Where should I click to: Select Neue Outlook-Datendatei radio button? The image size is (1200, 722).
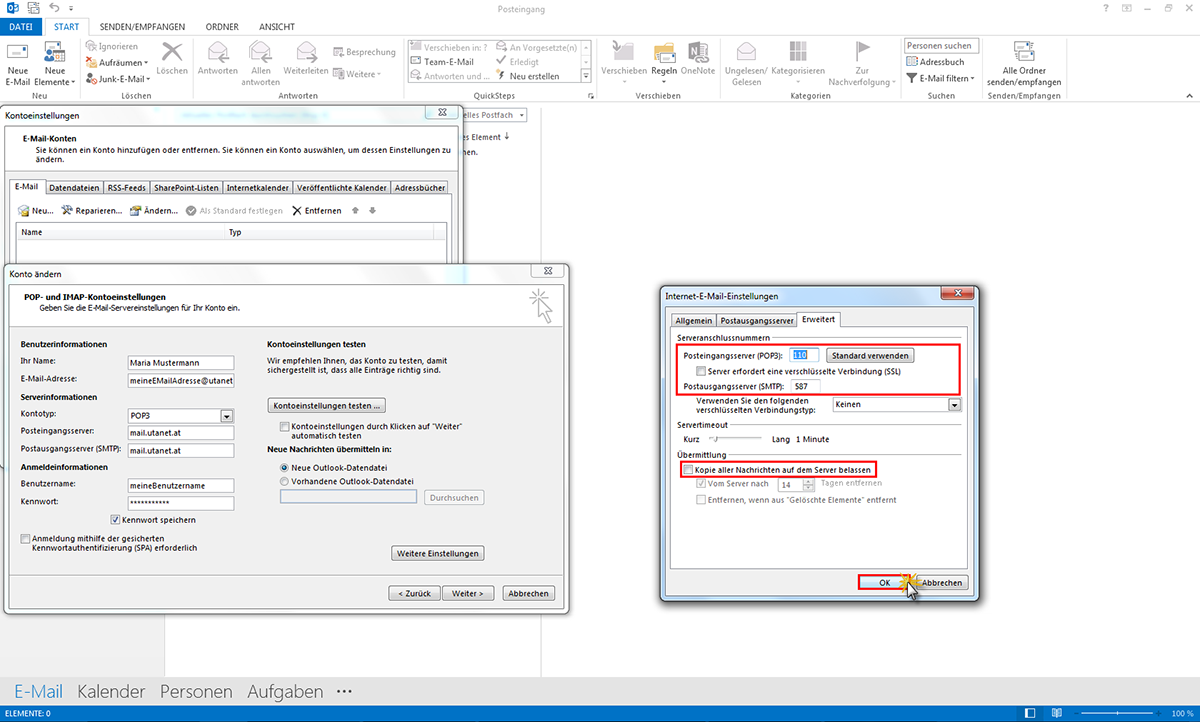pos(285,468)
